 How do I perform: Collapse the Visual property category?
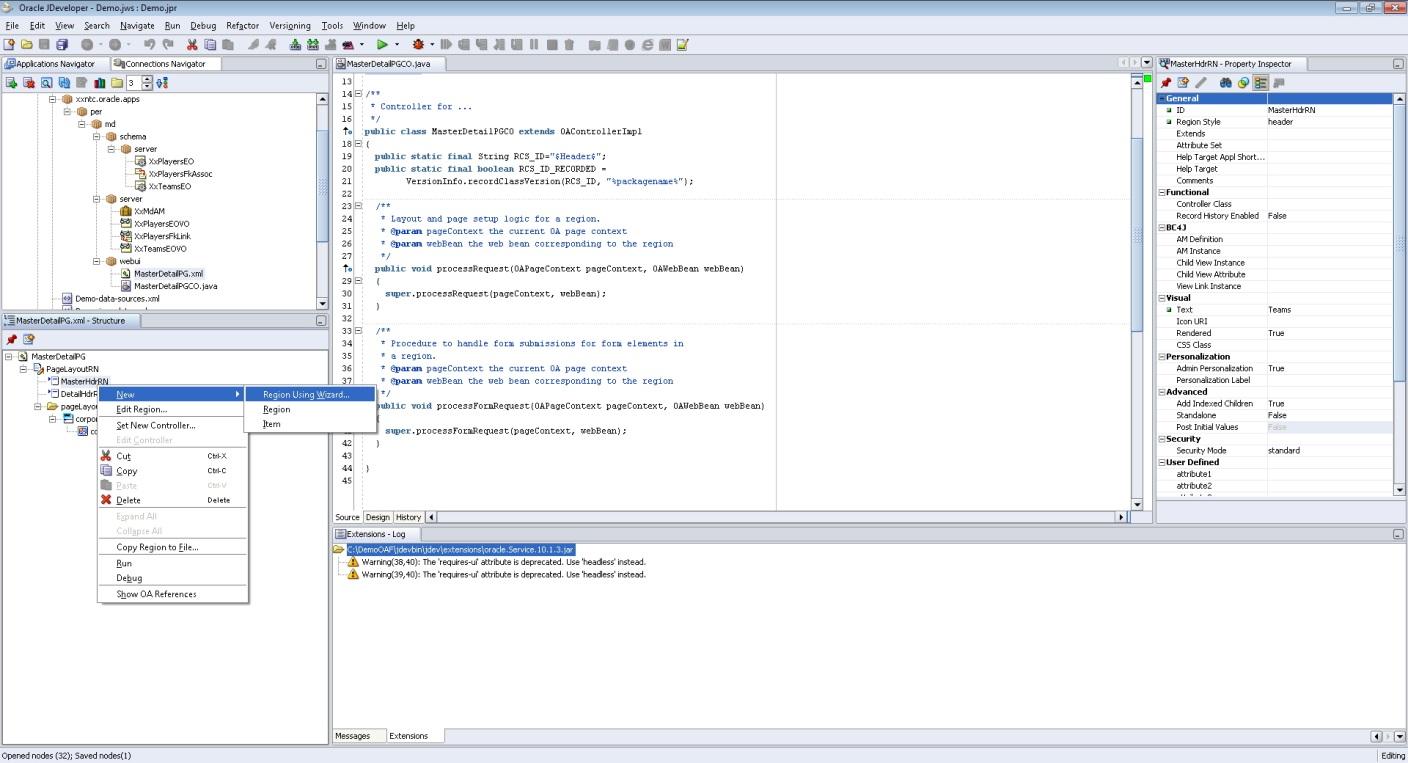point(1162,298)
